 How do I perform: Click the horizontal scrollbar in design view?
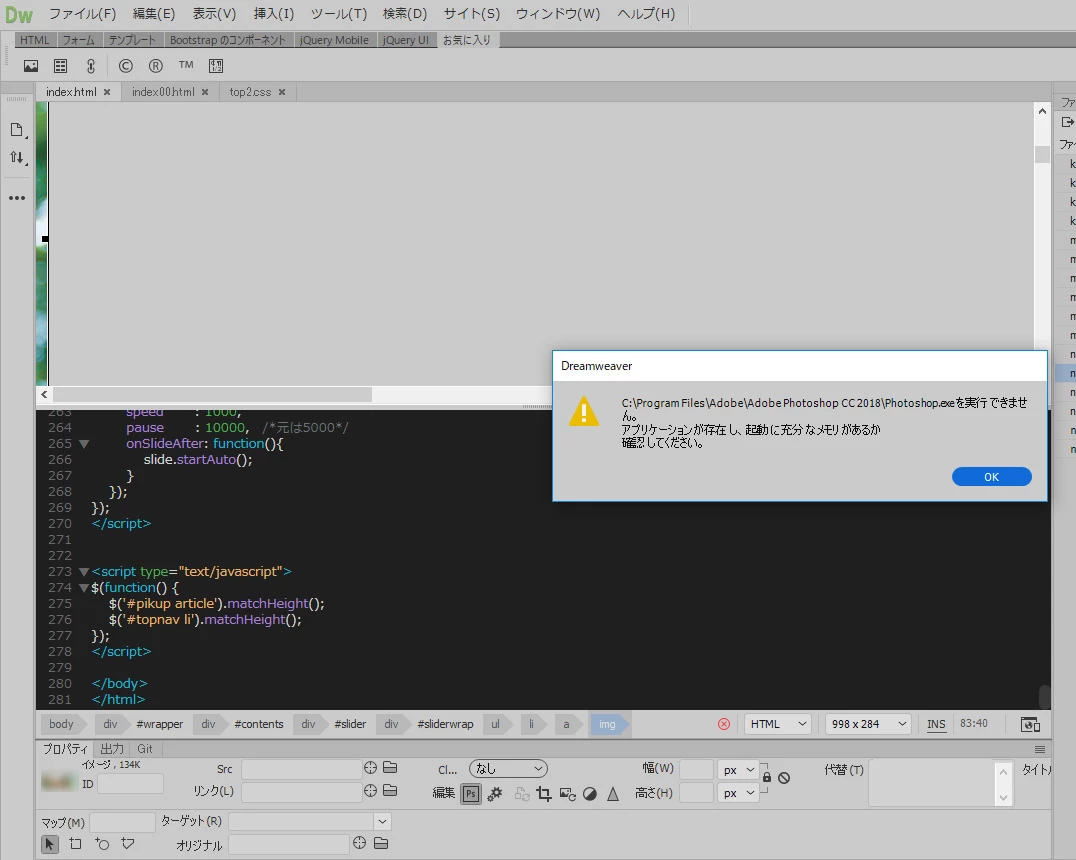coord(213,395)
